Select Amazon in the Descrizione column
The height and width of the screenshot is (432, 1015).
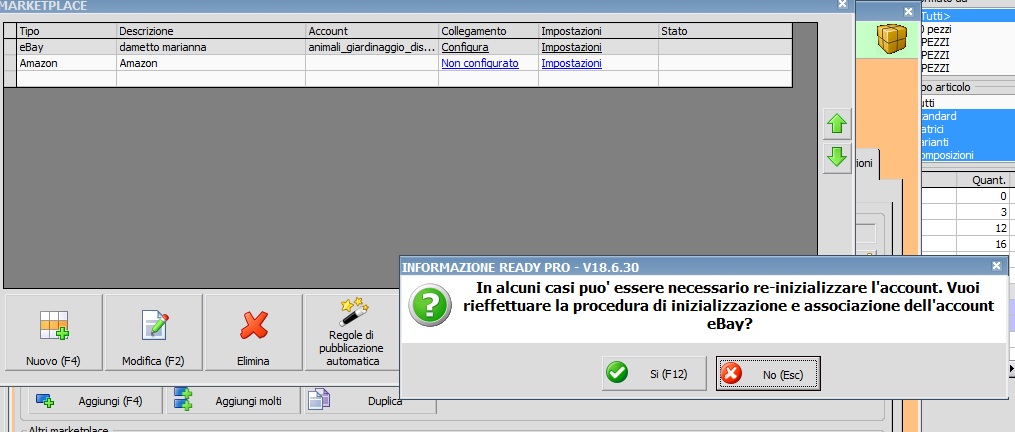(x=211, y=63)
